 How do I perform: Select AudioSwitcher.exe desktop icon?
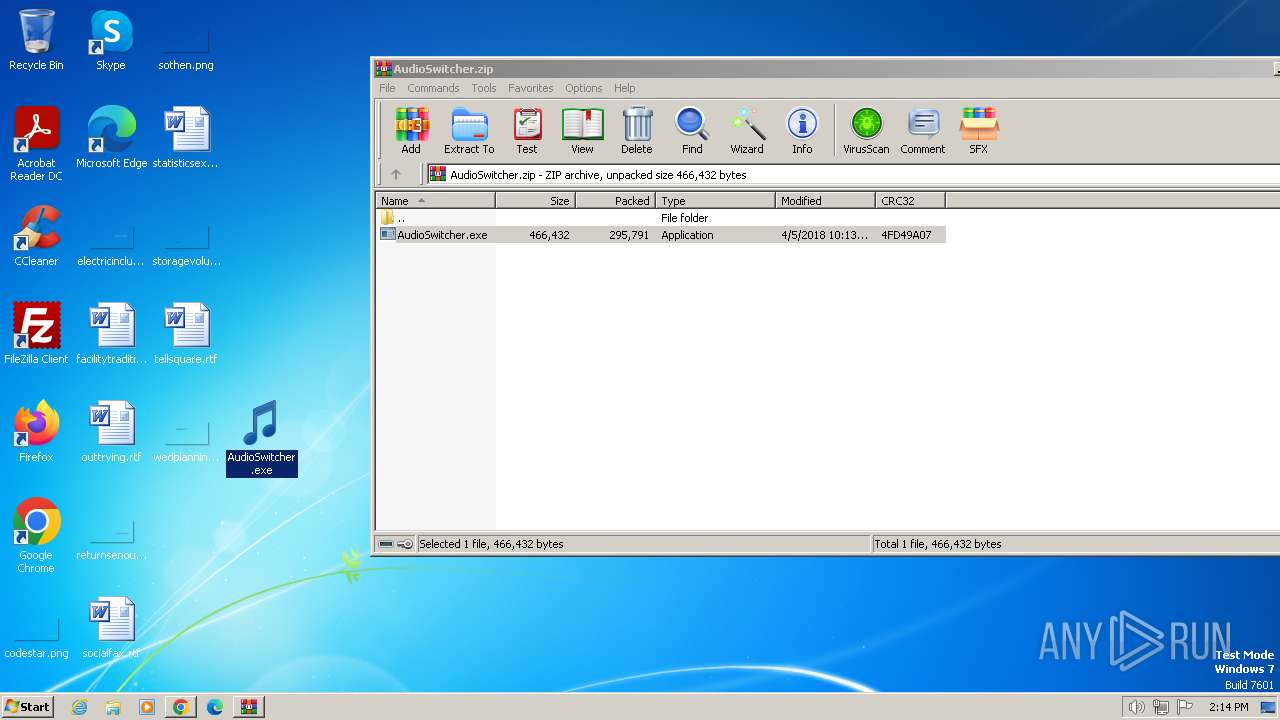261,439
